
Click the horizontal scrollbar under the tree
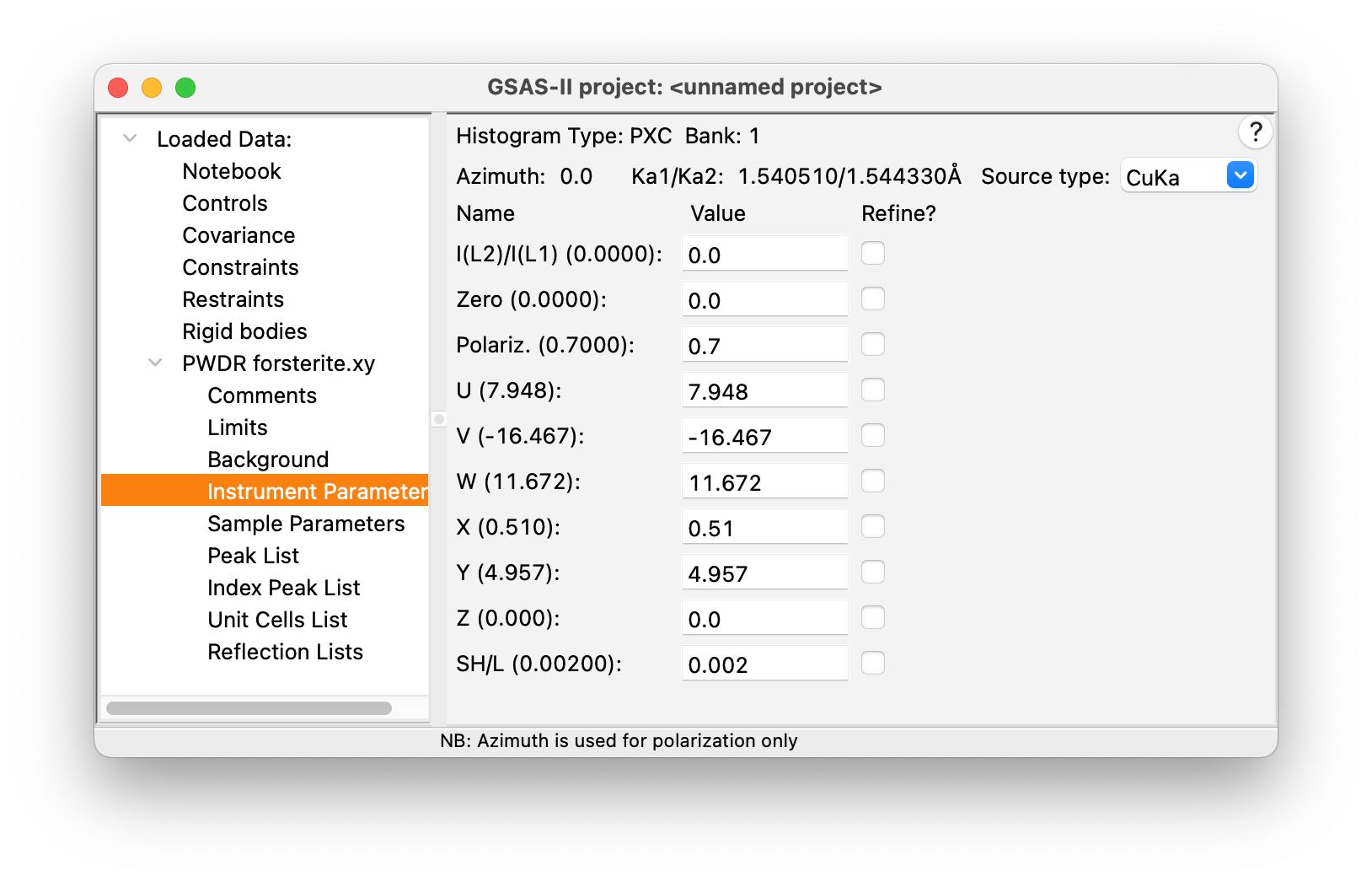(x=249, y=708)
